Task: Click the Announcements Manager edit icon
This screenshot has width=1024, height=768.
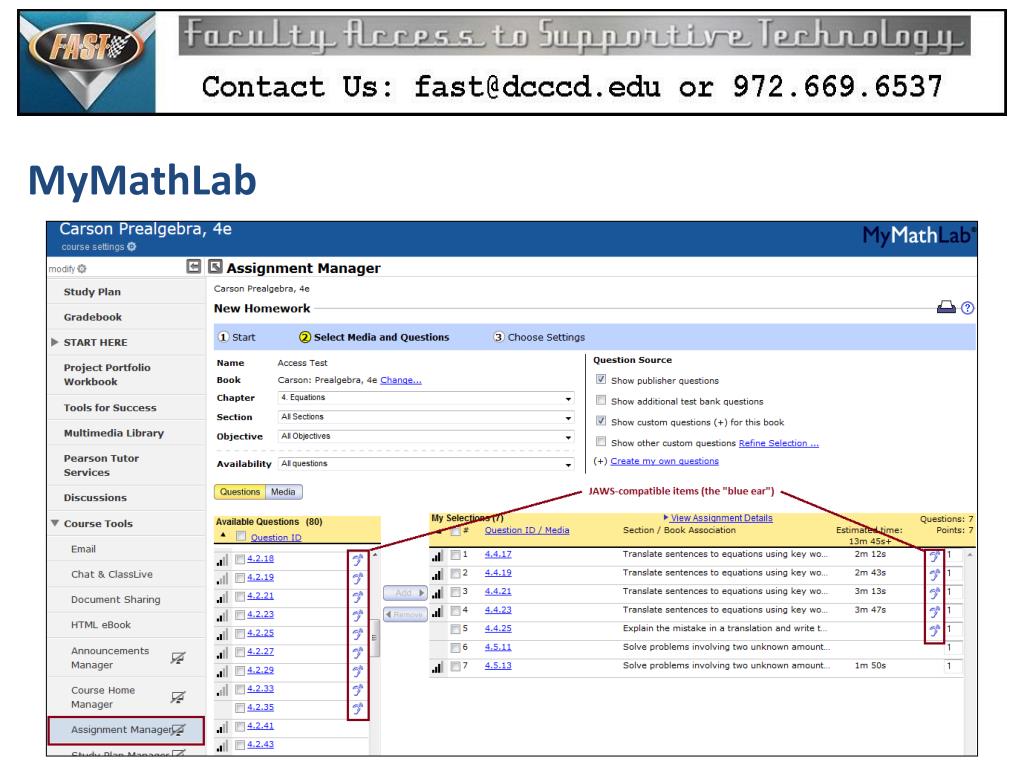Action: (x=178, y=658)
